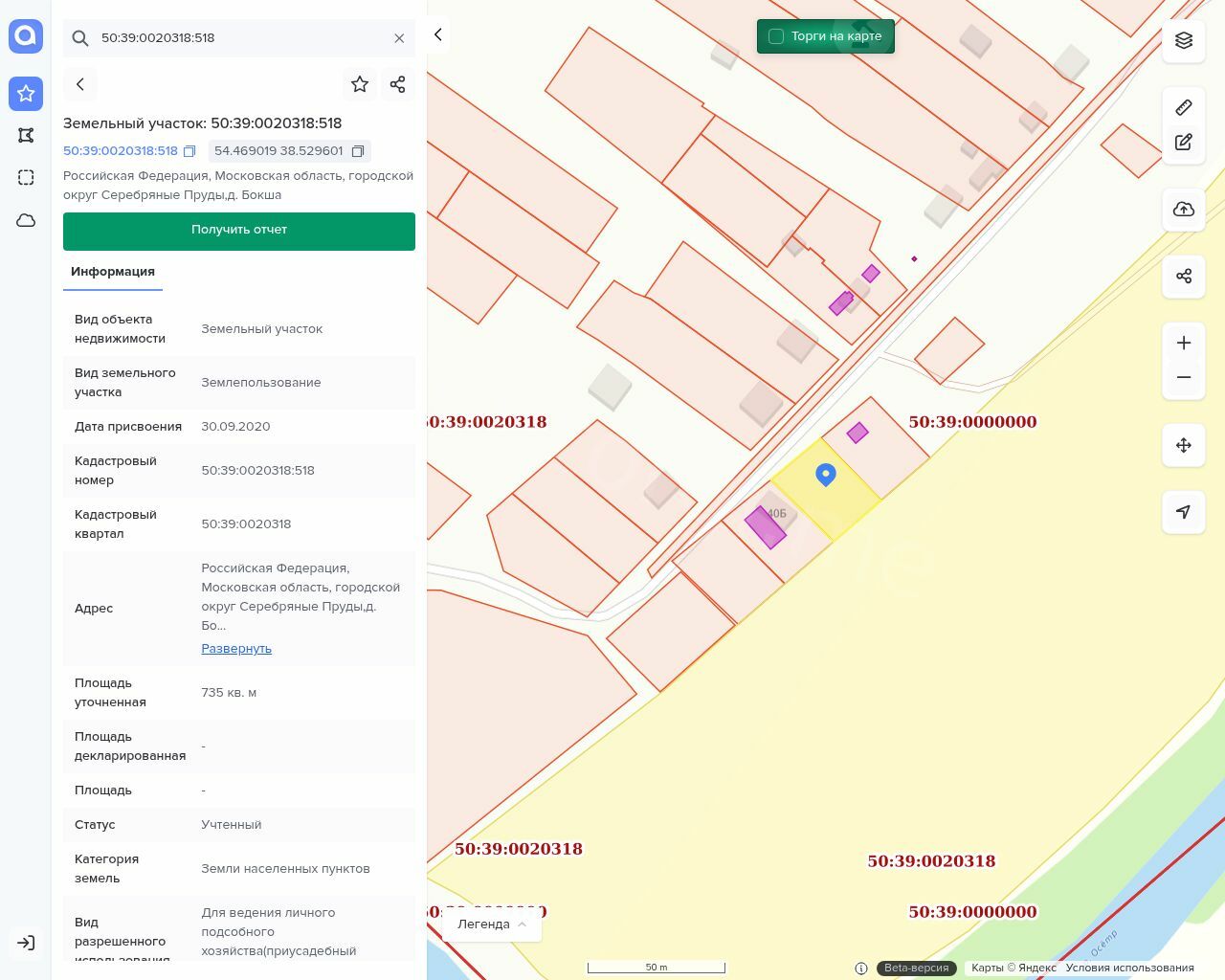Switch to the Информация tab

(113, 272)
